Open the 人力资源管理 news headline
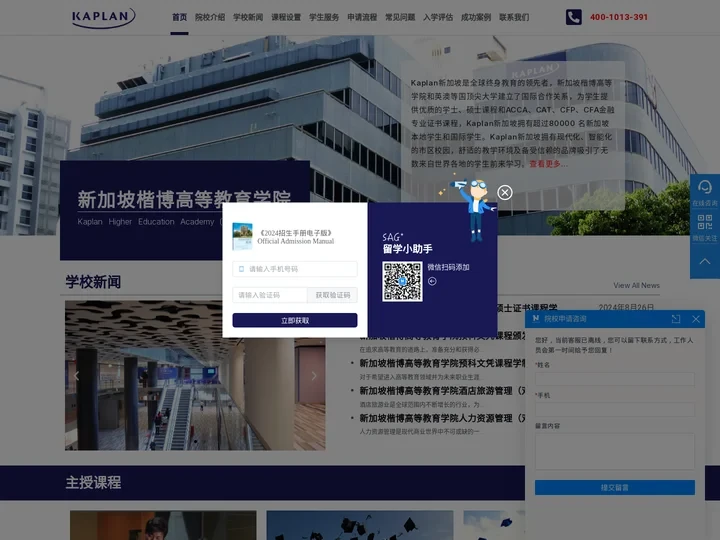This screenshot has width=720, height=540. [x=442, y=418]
